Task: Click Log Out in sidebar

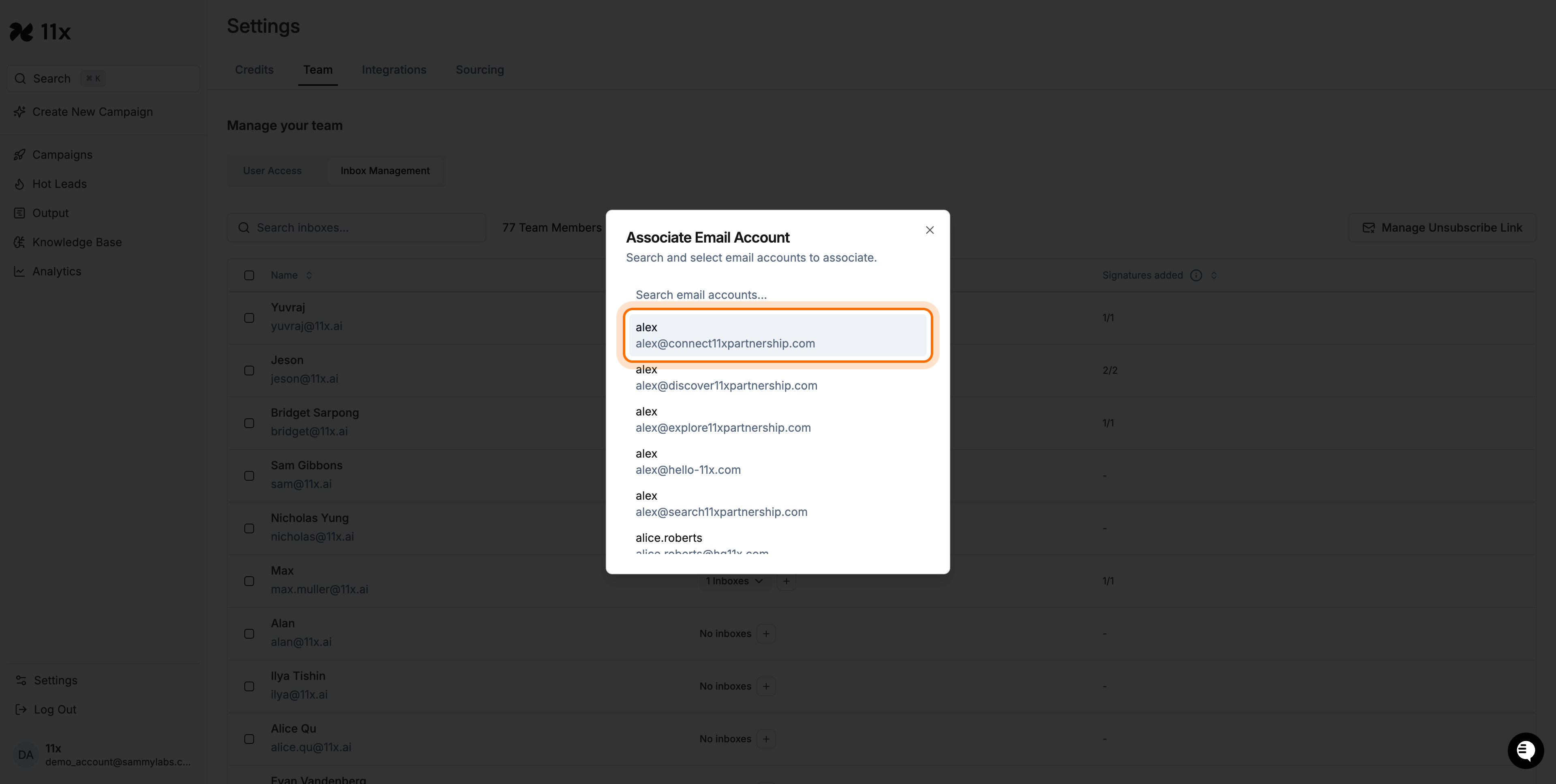Action: click(55, 709)
